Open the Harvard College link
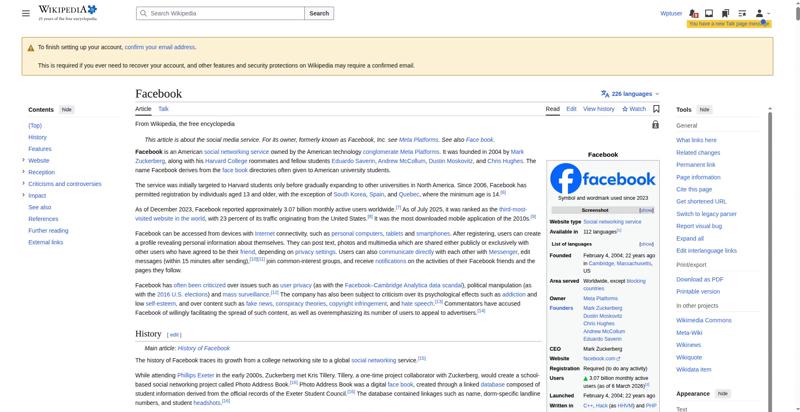The width and height of the screenshot is (800, 412). [226, 161]
